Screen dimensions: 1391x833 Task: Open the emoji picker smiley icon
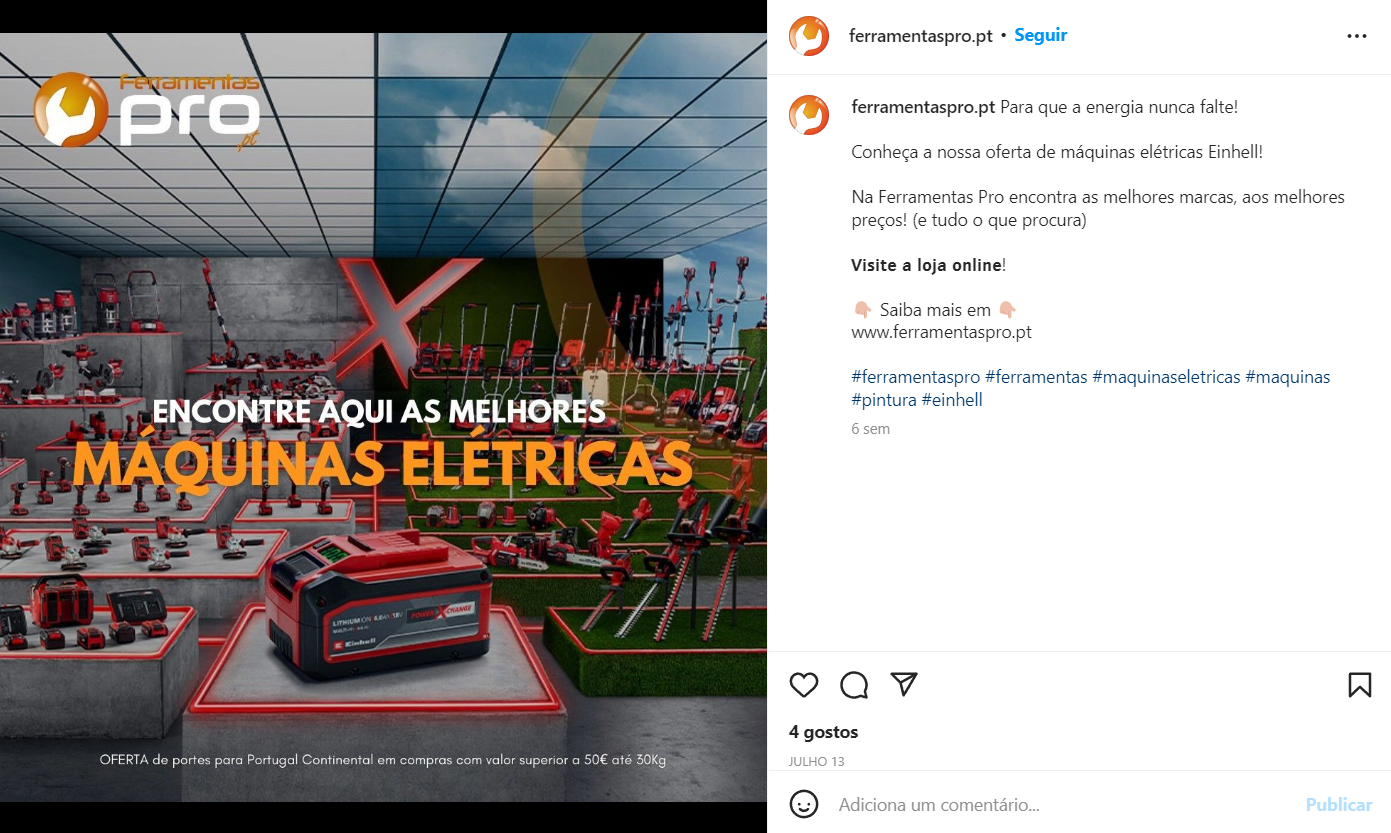click(804, 804)
